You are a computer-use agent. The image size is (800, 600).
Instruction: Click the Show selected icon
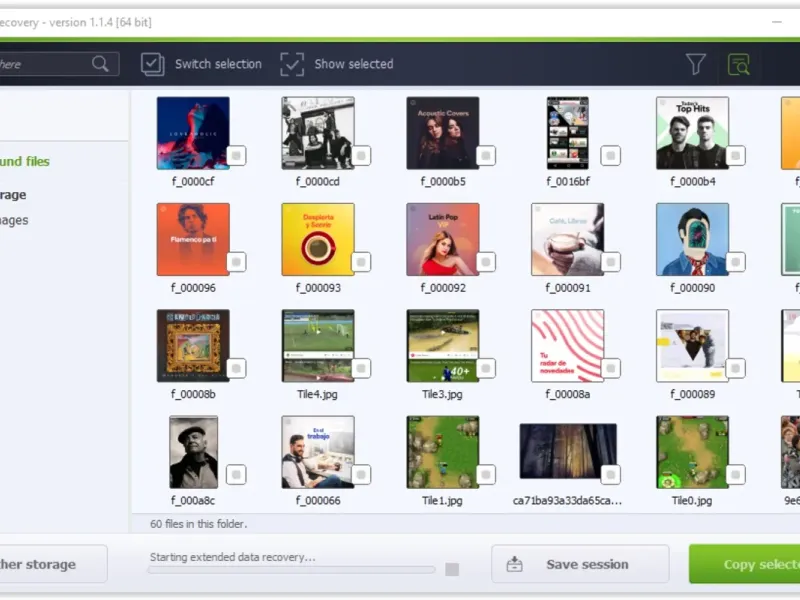tap(292, 64)
